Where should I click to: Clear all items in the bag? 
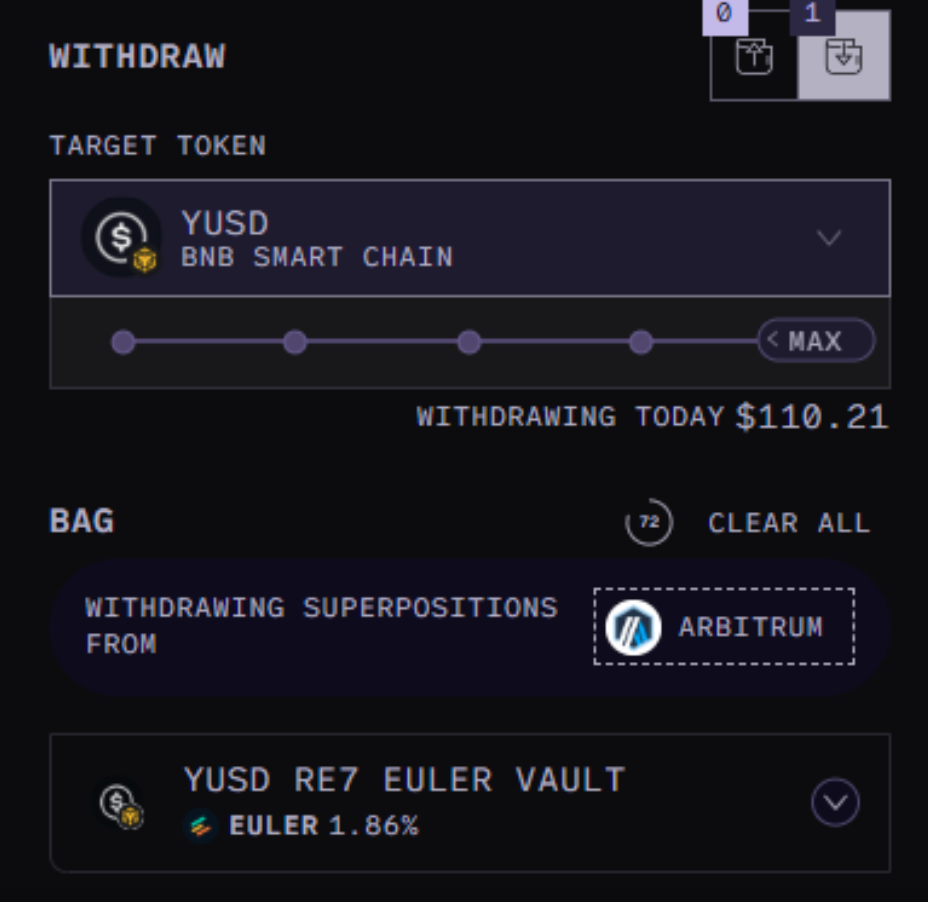789,523
